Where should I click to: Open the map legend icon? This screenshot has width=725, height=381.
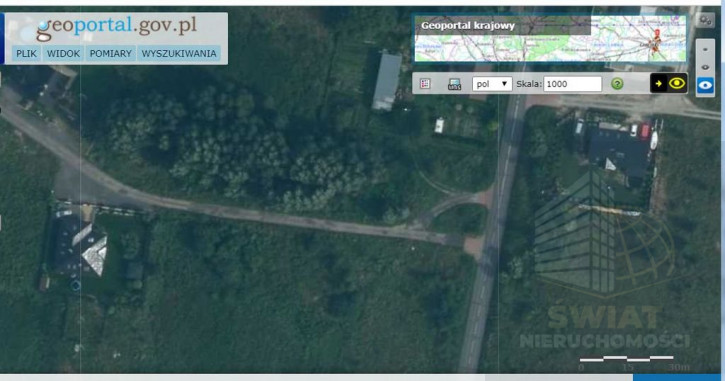point(425,84)
